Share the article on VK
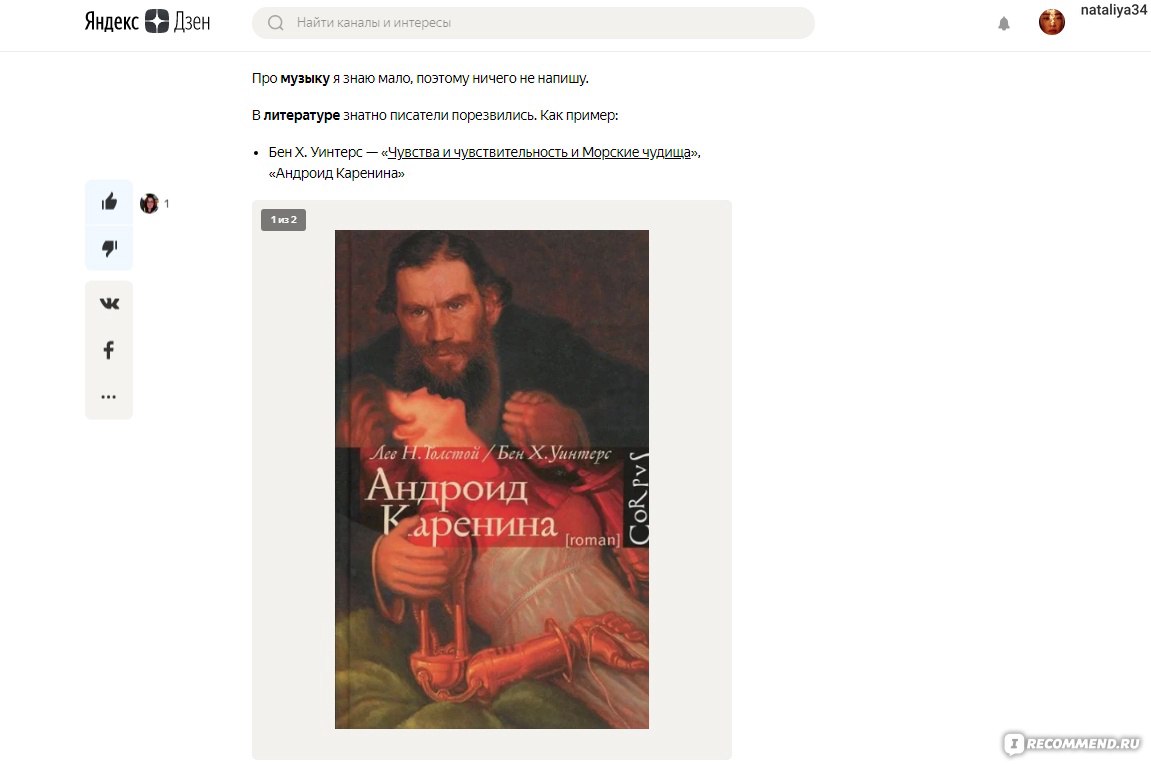1151x765 pixels. 109,303
